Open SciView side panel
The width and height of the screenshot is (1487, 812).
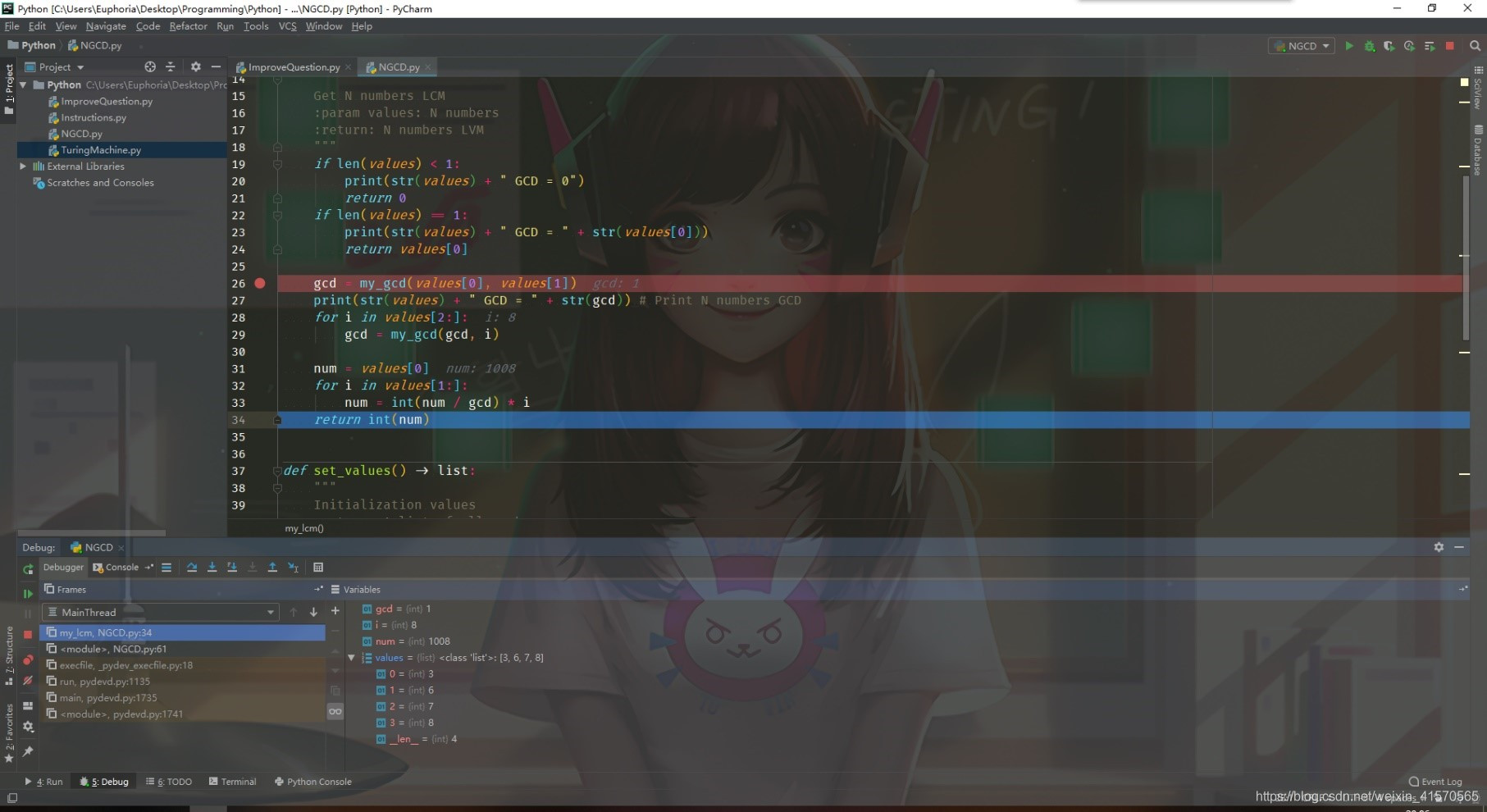(x=1478, y=88)
